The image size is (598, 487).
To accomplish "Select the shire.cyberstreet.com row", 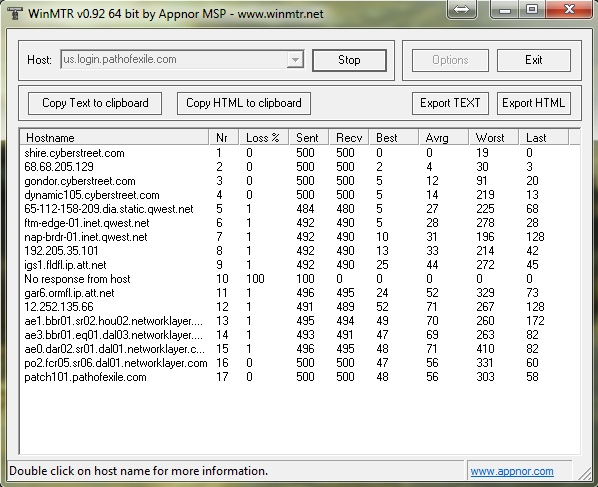I will click(299, 153).
